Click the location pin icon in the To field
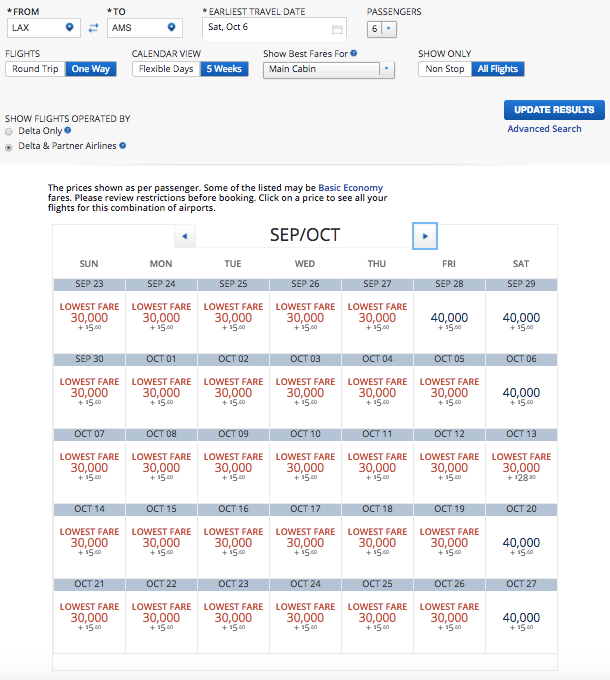The width and height of the screenshot is (610, 680). [x=171, y=27]
